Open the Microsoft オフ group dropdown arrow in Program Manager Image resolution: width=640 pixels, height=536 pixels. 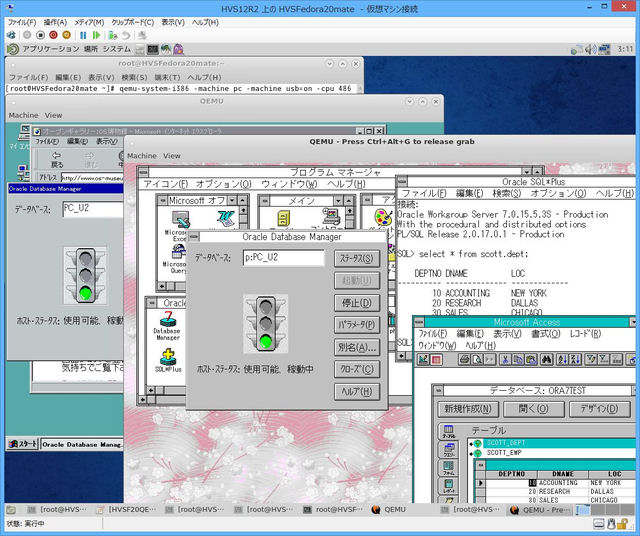click(x=232, y=200)
